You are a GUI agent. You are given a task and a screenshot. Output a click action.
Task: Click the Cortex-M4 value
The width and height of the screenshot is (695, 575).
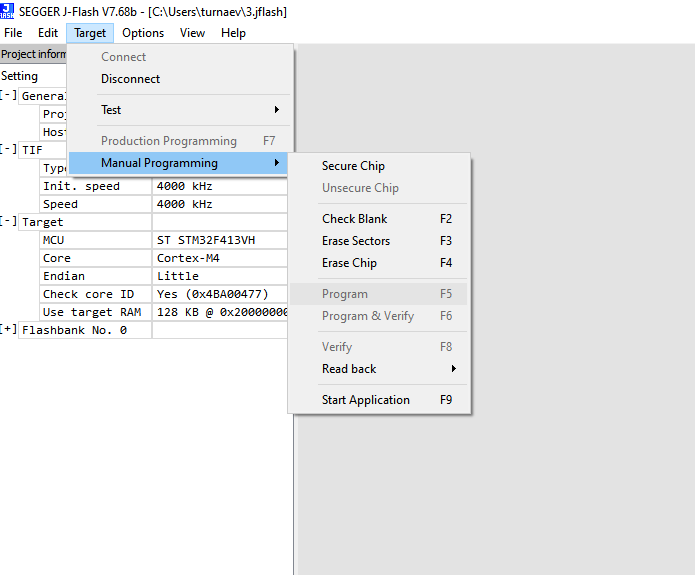(220, 258)
